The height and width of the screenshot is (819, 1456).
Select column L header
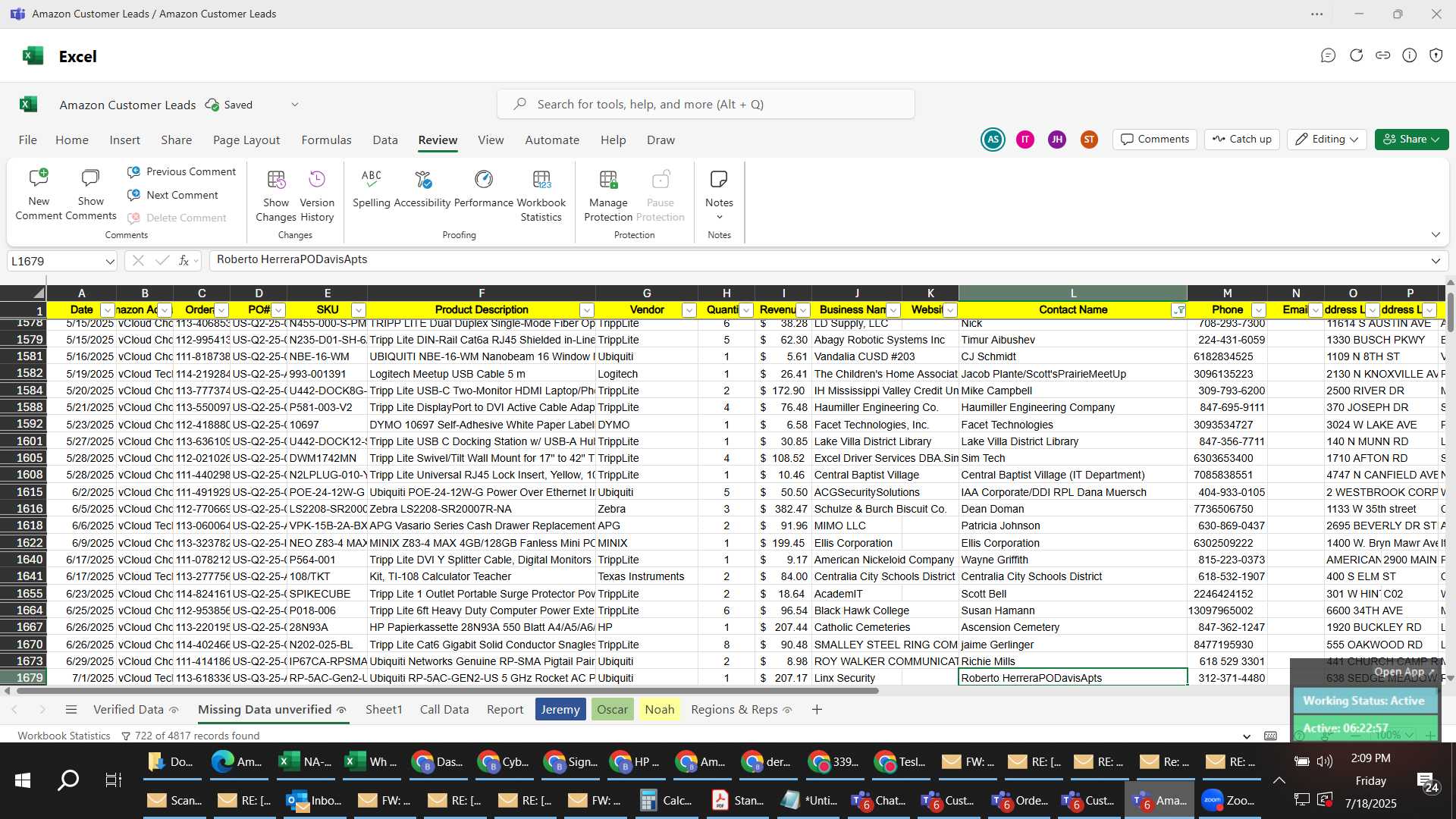(1072, 293)
